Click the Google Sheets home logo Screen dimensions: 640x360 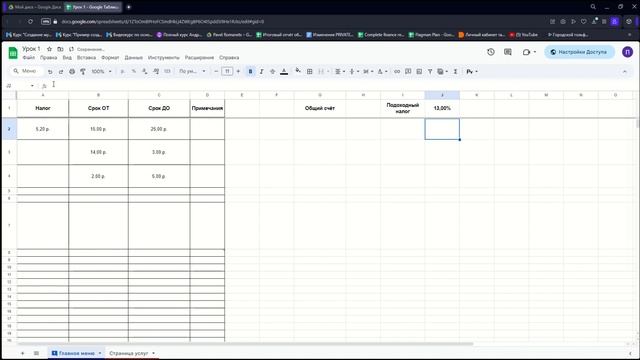click(13, 53)
